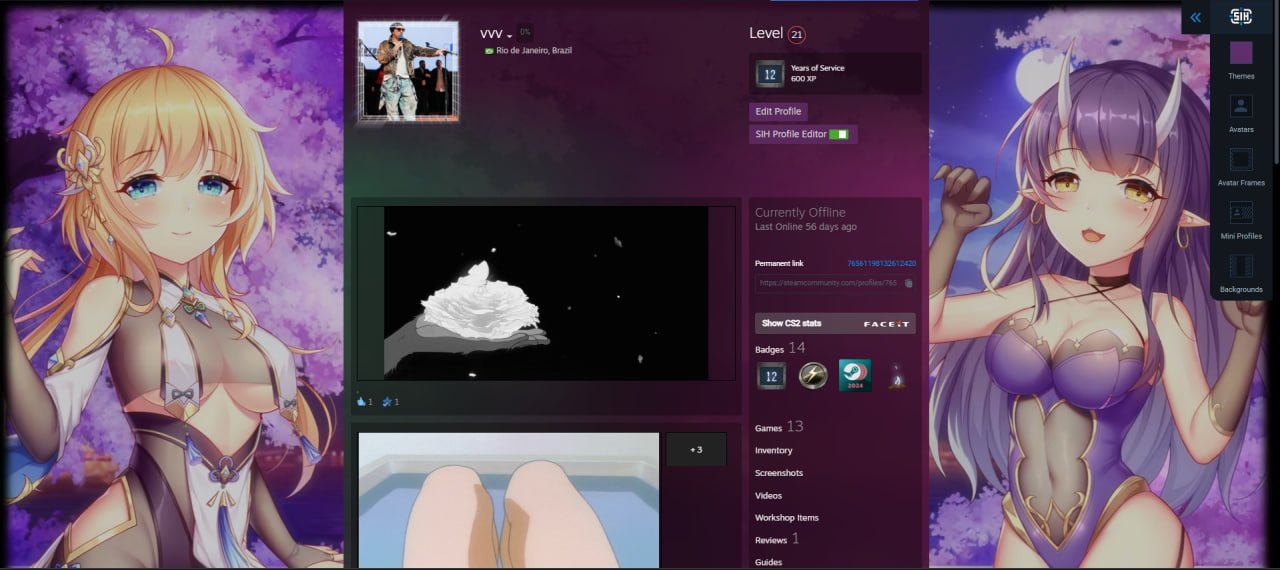Click the 0% tag next to username
Image resolution: width=1280 pixels, height=570 pixels.
[525, 32]
